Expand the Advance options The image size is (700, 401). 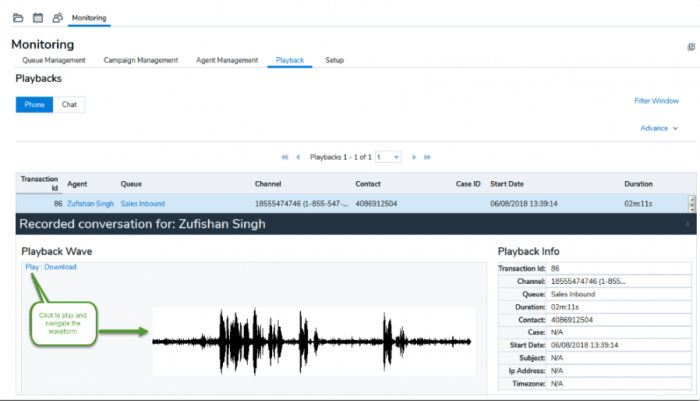pos(658,128)
